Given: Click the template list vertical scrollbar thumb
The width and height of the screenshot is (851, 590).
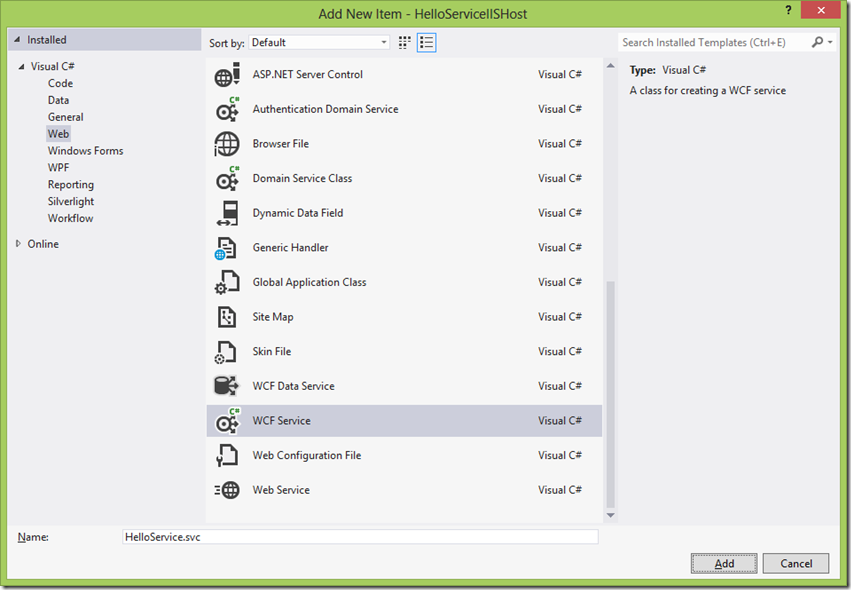Looking at the screenshot, I should 611,394.
